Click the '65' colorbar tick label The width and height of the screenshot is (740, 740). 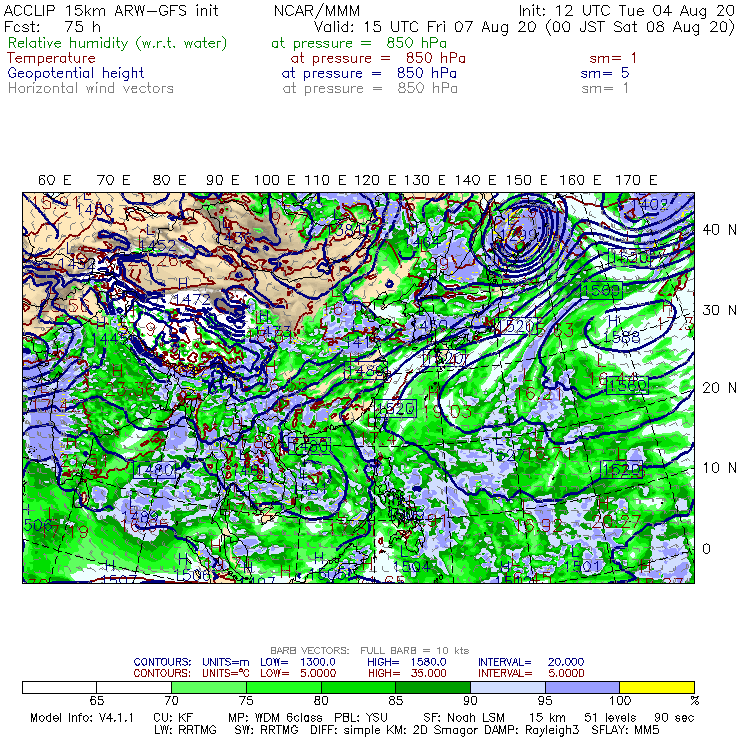coord(97,701)
